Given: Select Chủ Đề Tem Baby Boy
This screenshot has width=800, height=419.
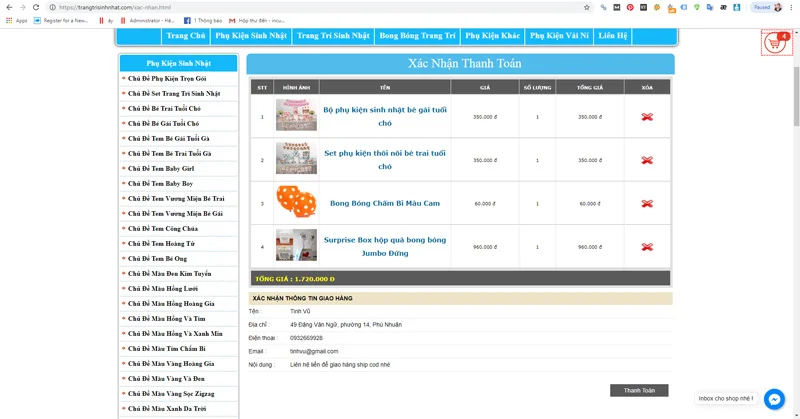Looking at the screenshot, I should click(160, 184).
